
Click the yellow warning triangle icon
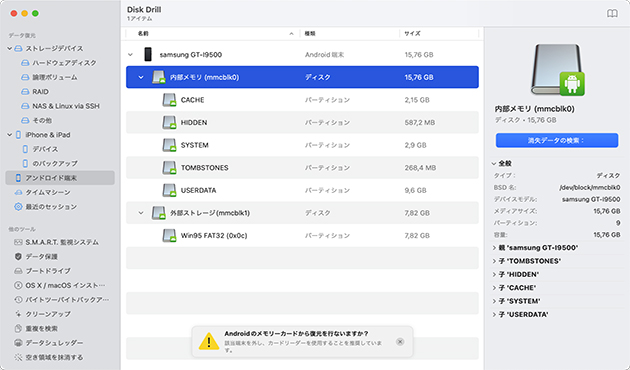tap(209, 341)
